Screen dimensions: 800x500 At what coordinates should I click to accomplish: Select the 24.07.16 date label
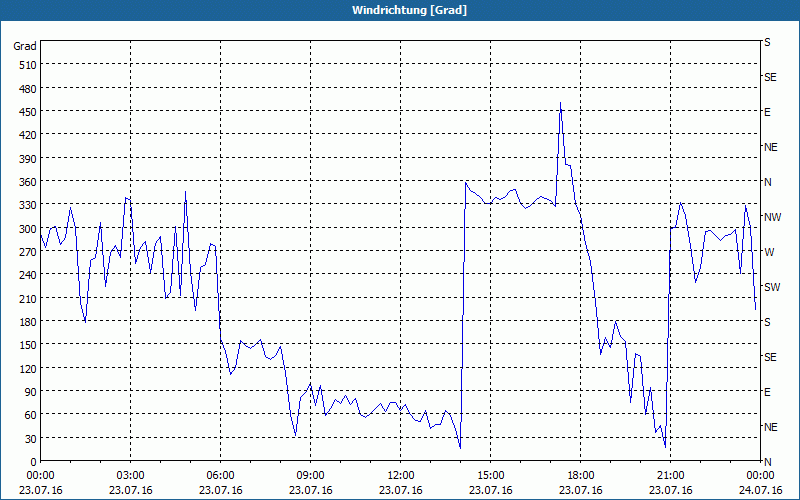760,490
